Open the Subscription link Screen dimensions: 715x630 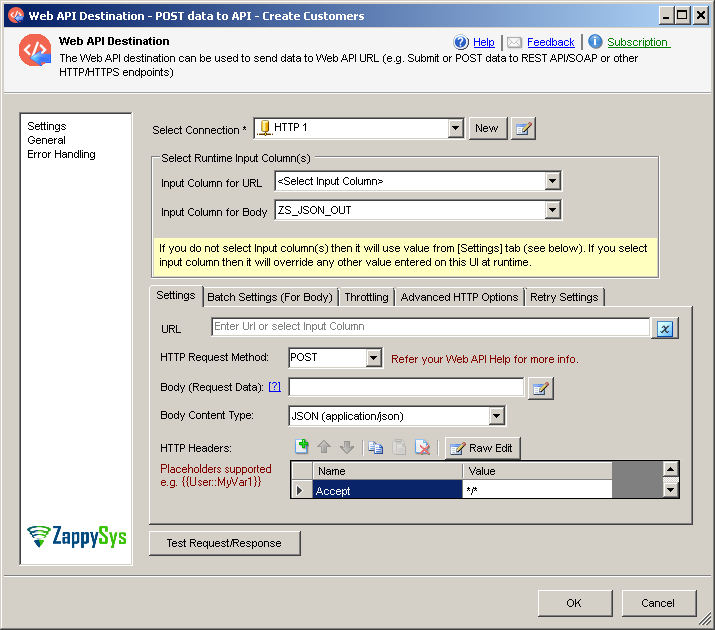pos(638,42)
